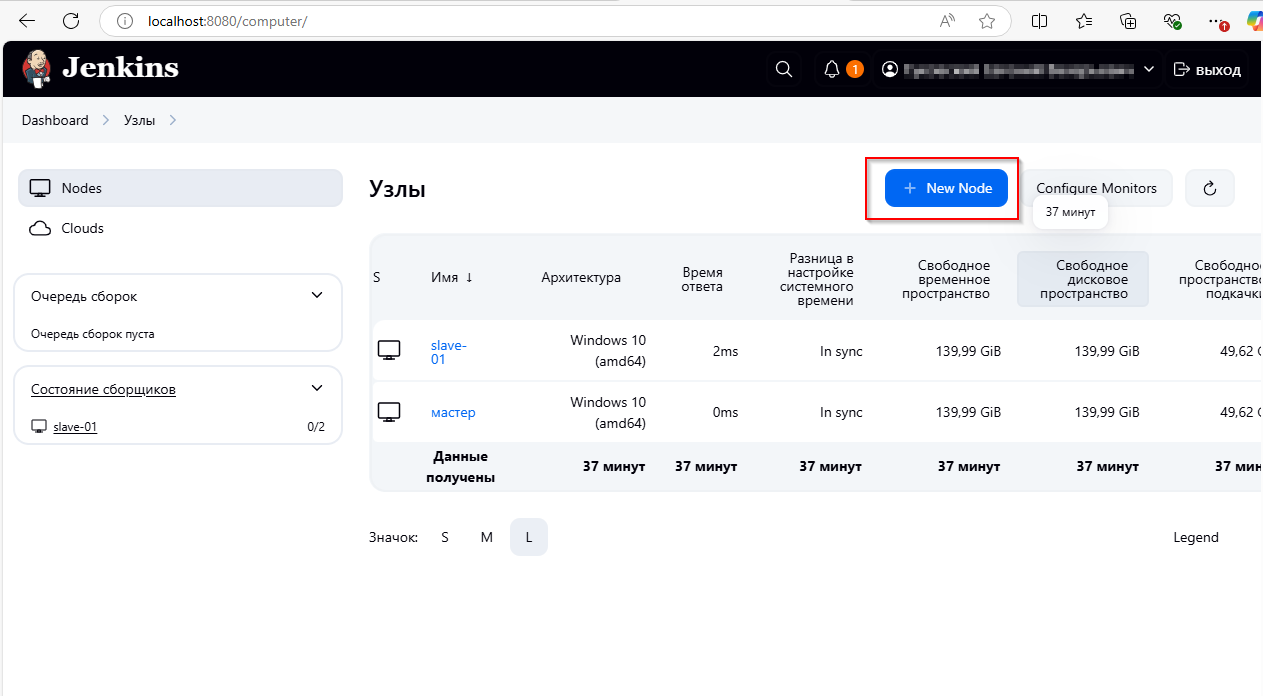Screen dimensions: 1263x696
Task: Click the New Node button
Action: click(946, 188)
